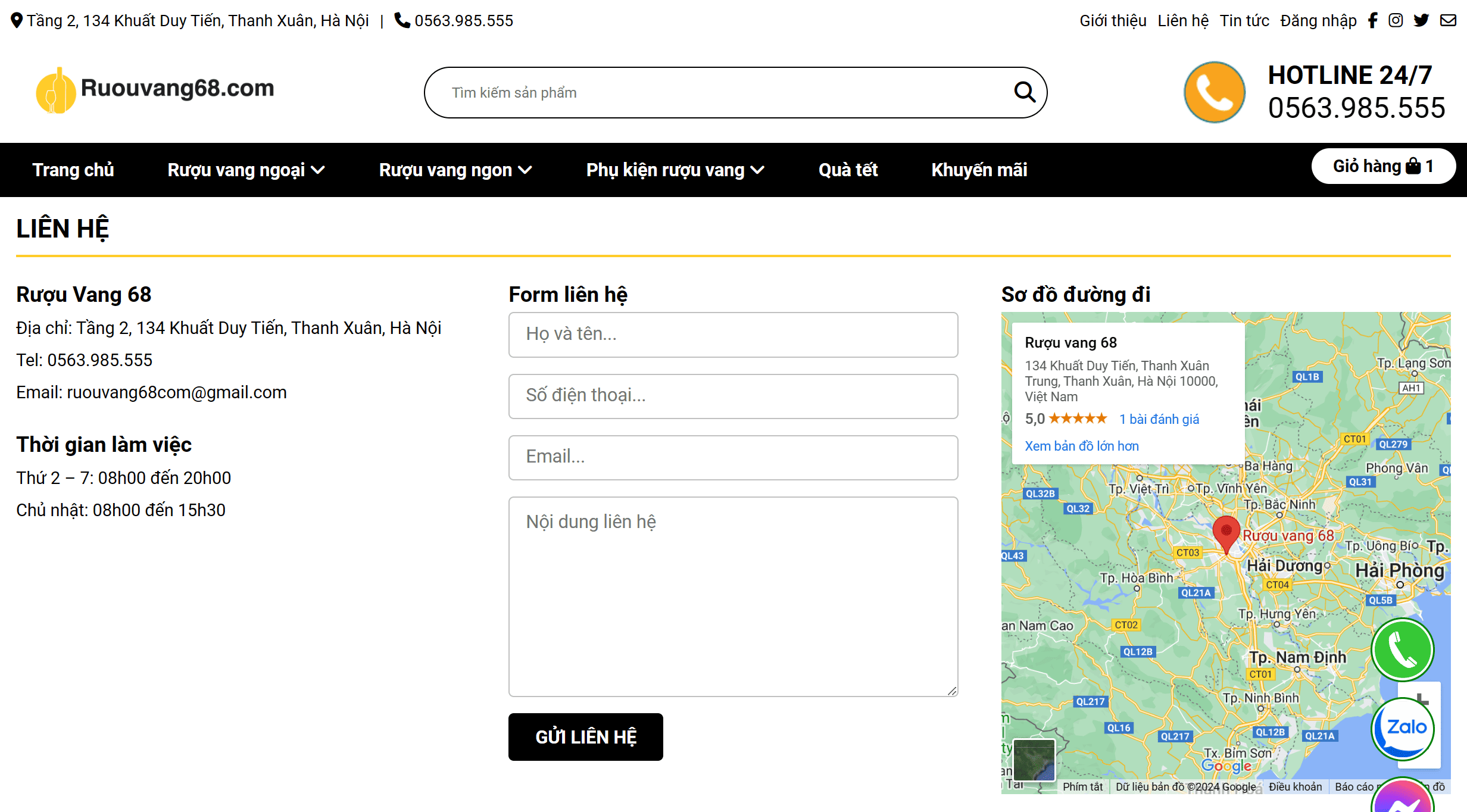Open the floating Zalo chat button
The height and width of the screenshot is (812, 1467).
(x=1403, y=729)
